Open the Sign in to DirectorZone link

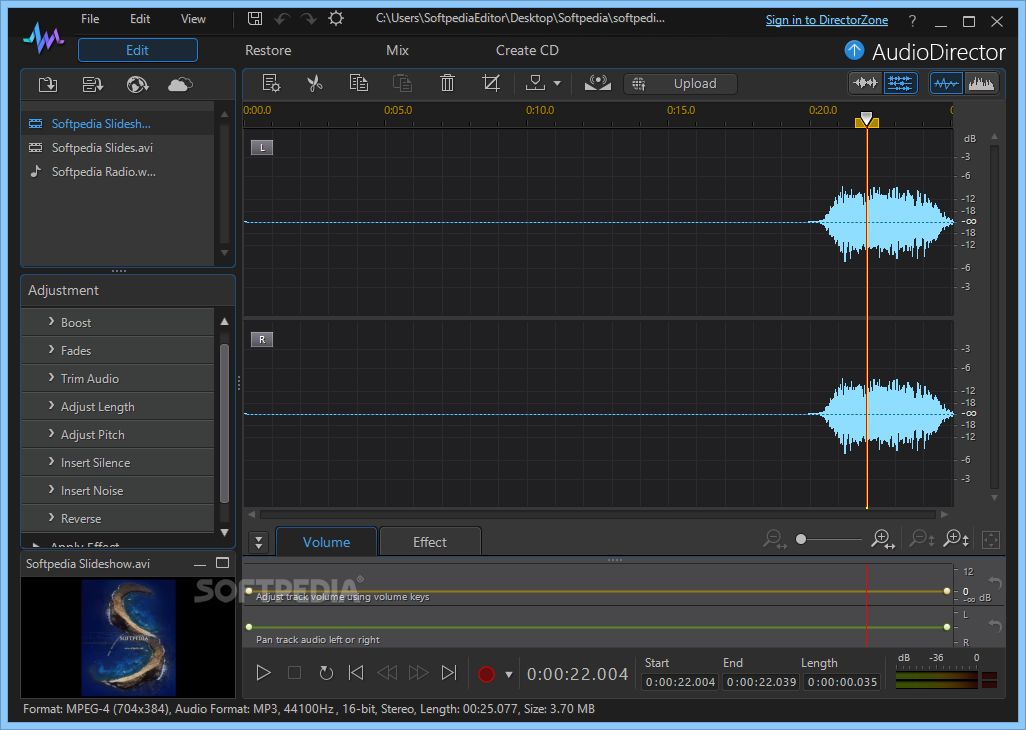827,19
